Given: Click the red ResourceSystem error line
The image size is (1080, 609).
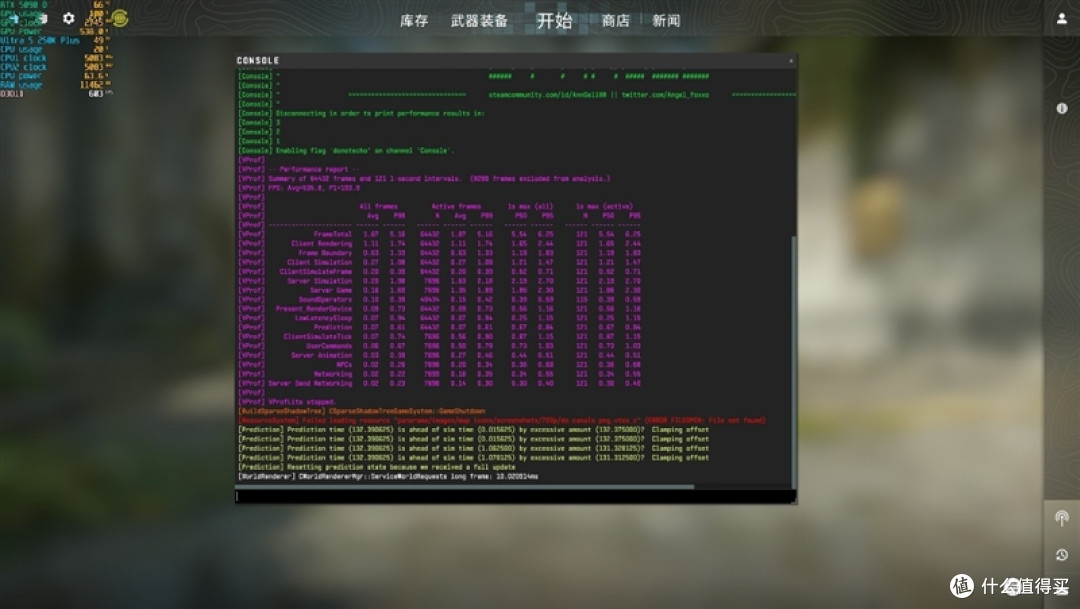Looking at the screenshot, I should click(x=502, y=420).
